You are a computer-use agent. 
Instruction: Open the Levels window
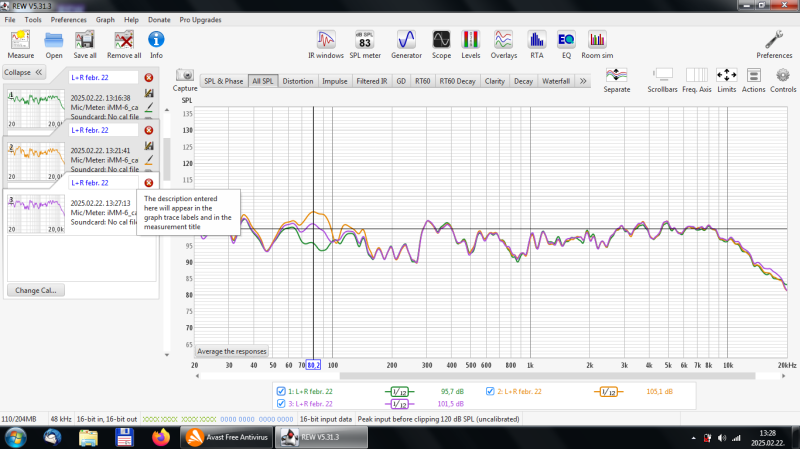(470, 44)
